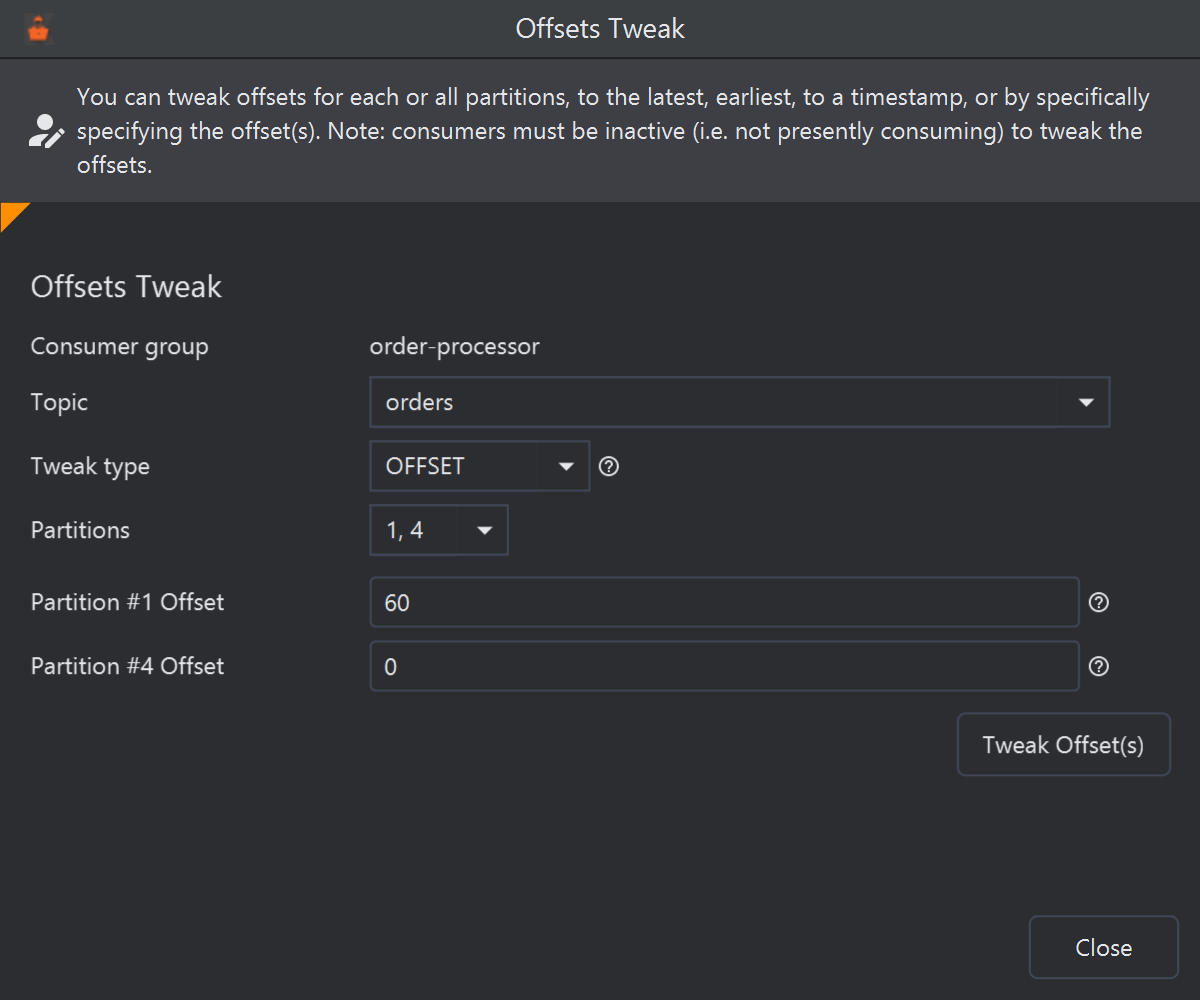Click the orange corner marker below the banner

(x=12, y=213)
